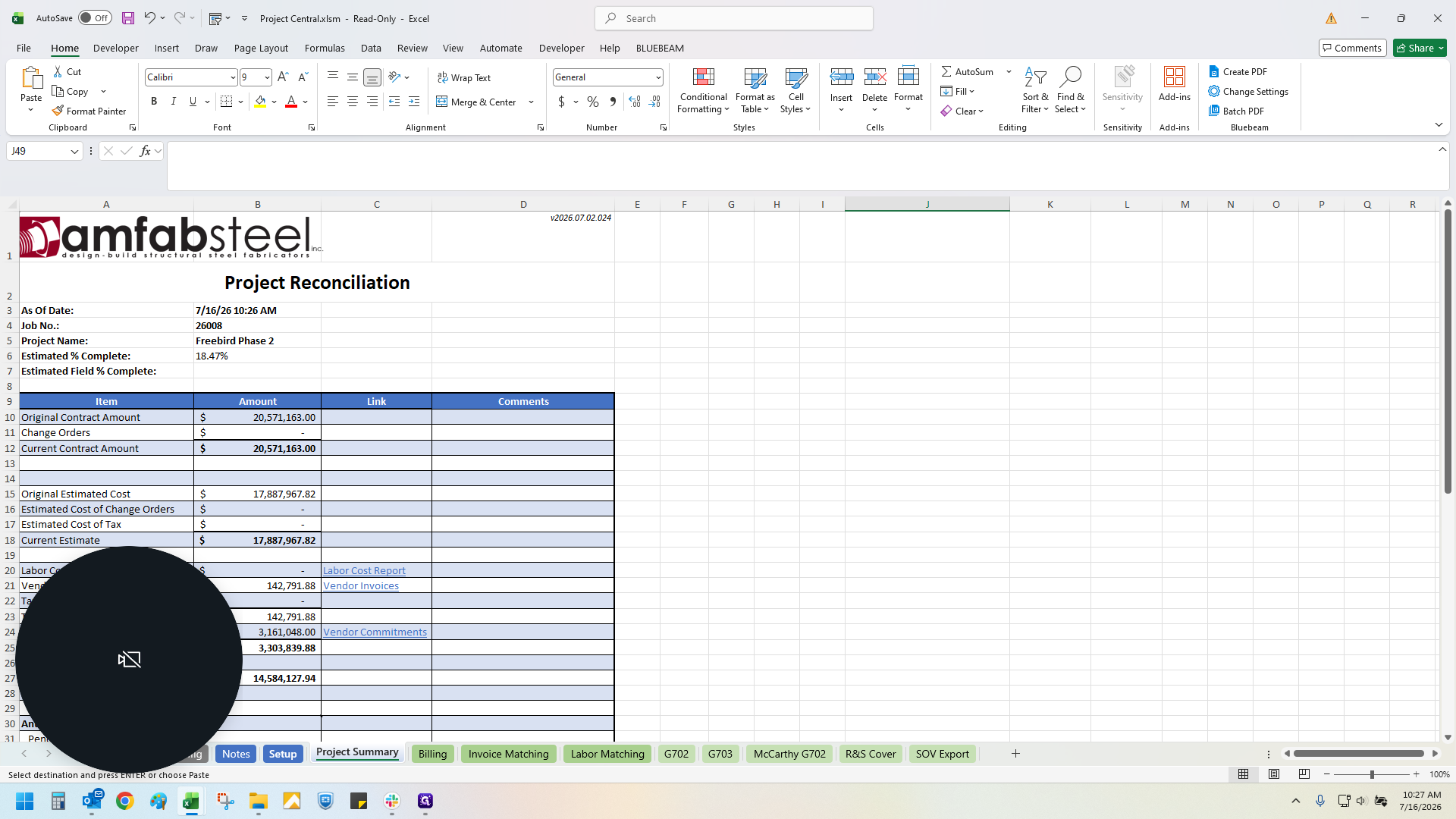The height and width of the screenshot is (819, 1456).
Task: Click the Share button
Action: pos(1420,48)
